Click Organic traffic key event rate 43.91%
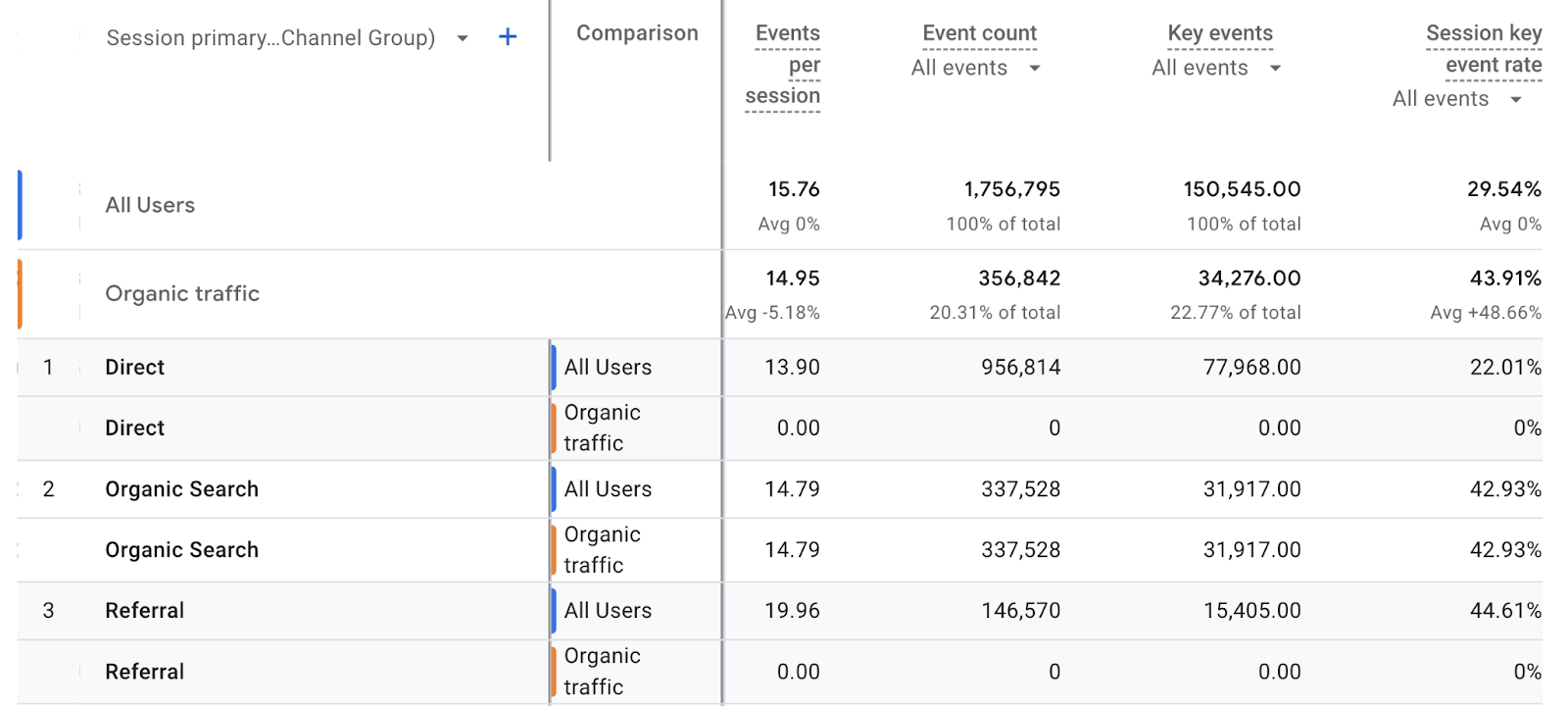This screenshot has width=1568, height=706. (x=1505, y=278)
